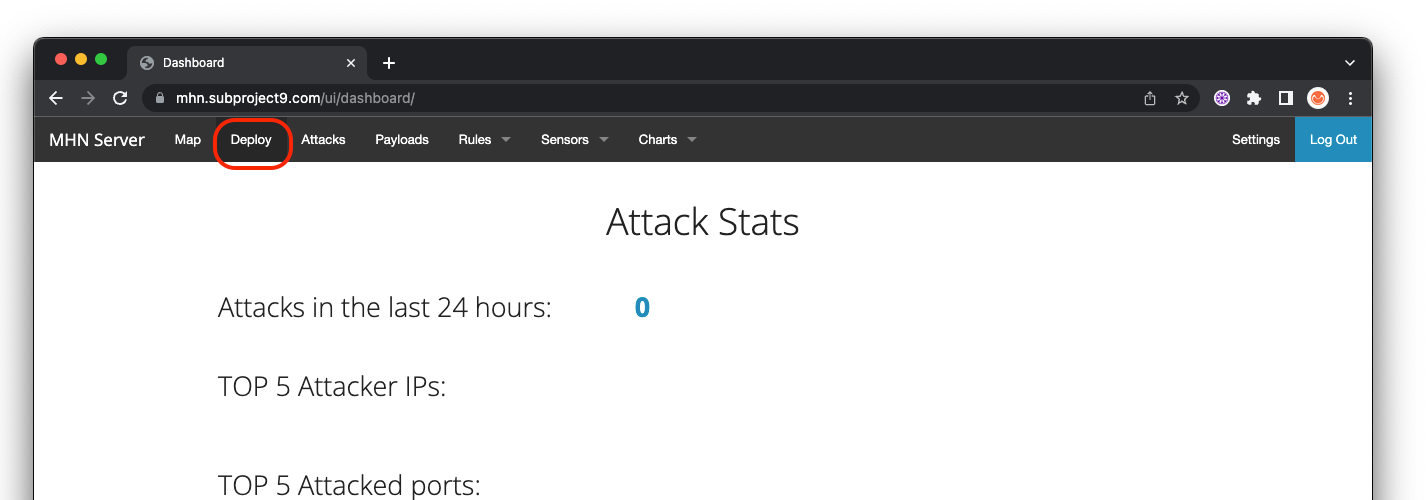Image resolution: width=1427 pixels, height=500 pixels.
Task: Reload the dashboard page
Action: (120, 98)
